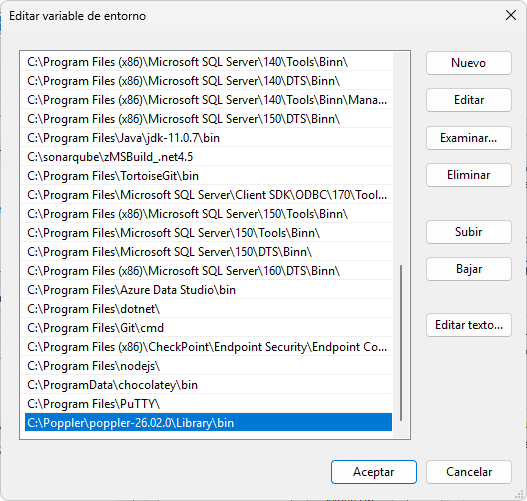527x501 pixels.
Task: Click the Nuevo button
Action: 469,63
